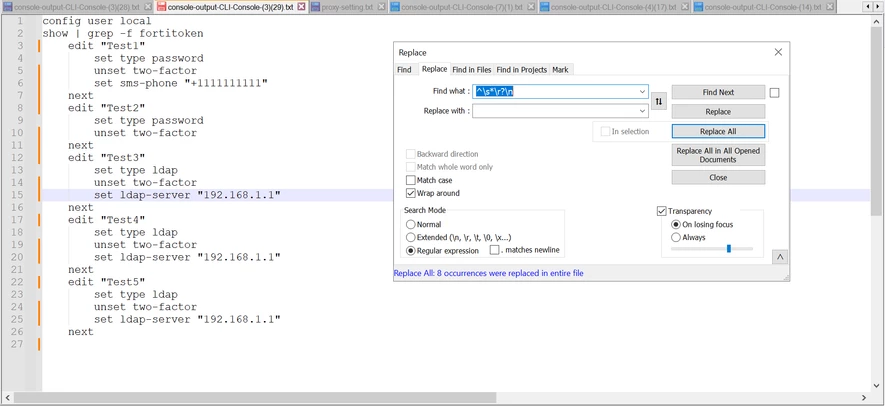Open the Find in Files tab
This screenshot has width=885, height=406.
pyautogui.click(x=472, y=69)
